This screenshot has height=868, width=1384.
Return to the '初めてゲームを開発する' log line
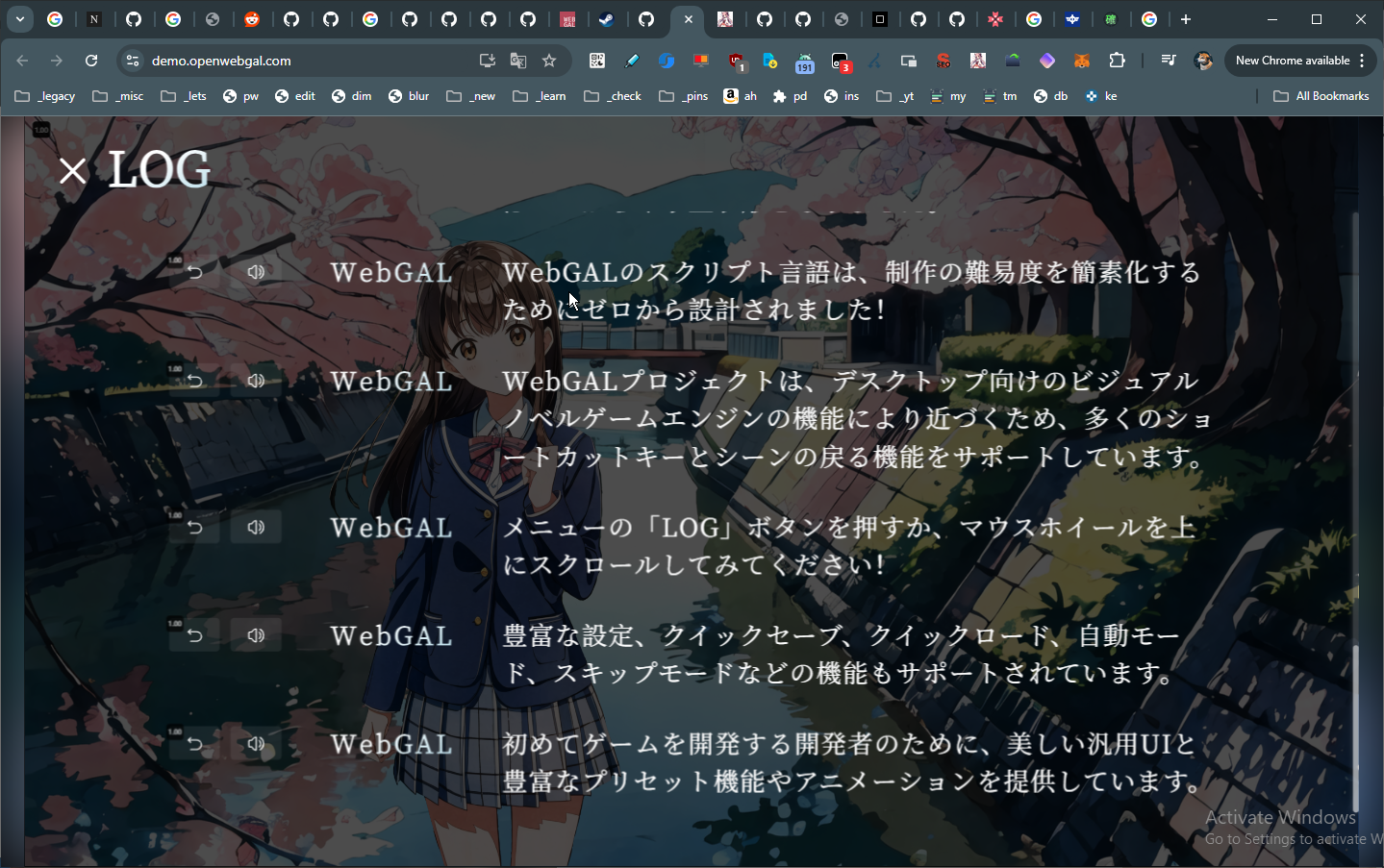(194, 744)
